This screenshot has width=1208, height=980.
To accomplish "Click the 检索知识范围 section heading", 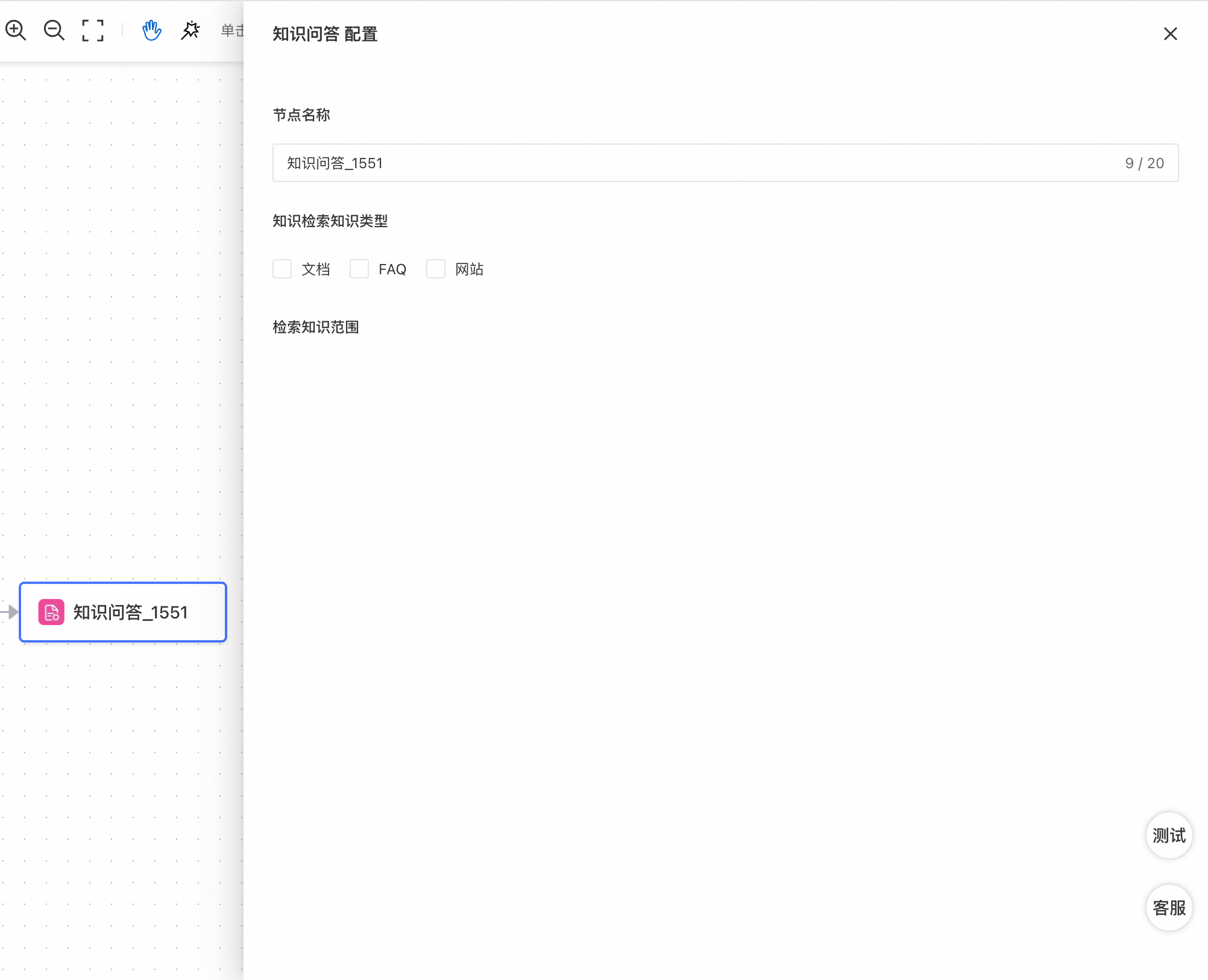I will pos(316,327).
